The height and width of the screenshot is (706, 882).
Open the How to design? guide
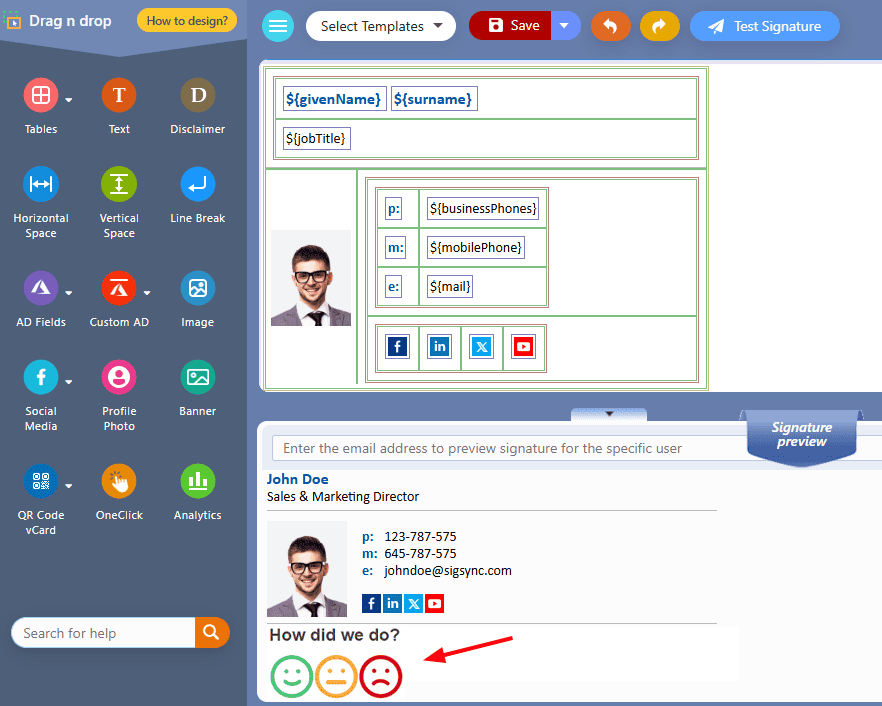click(x=187, y=21)
